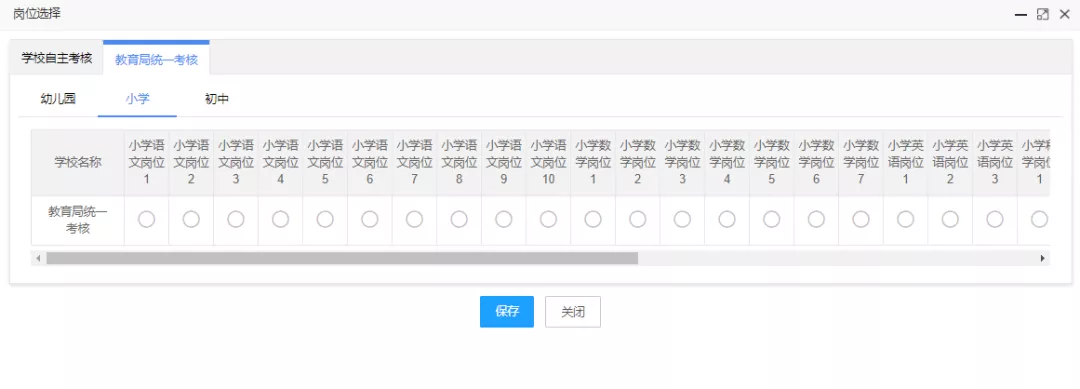Click the 教育局统一考核 row label
The width and height of the screenshot is (1080, 389).
(78, 220)
